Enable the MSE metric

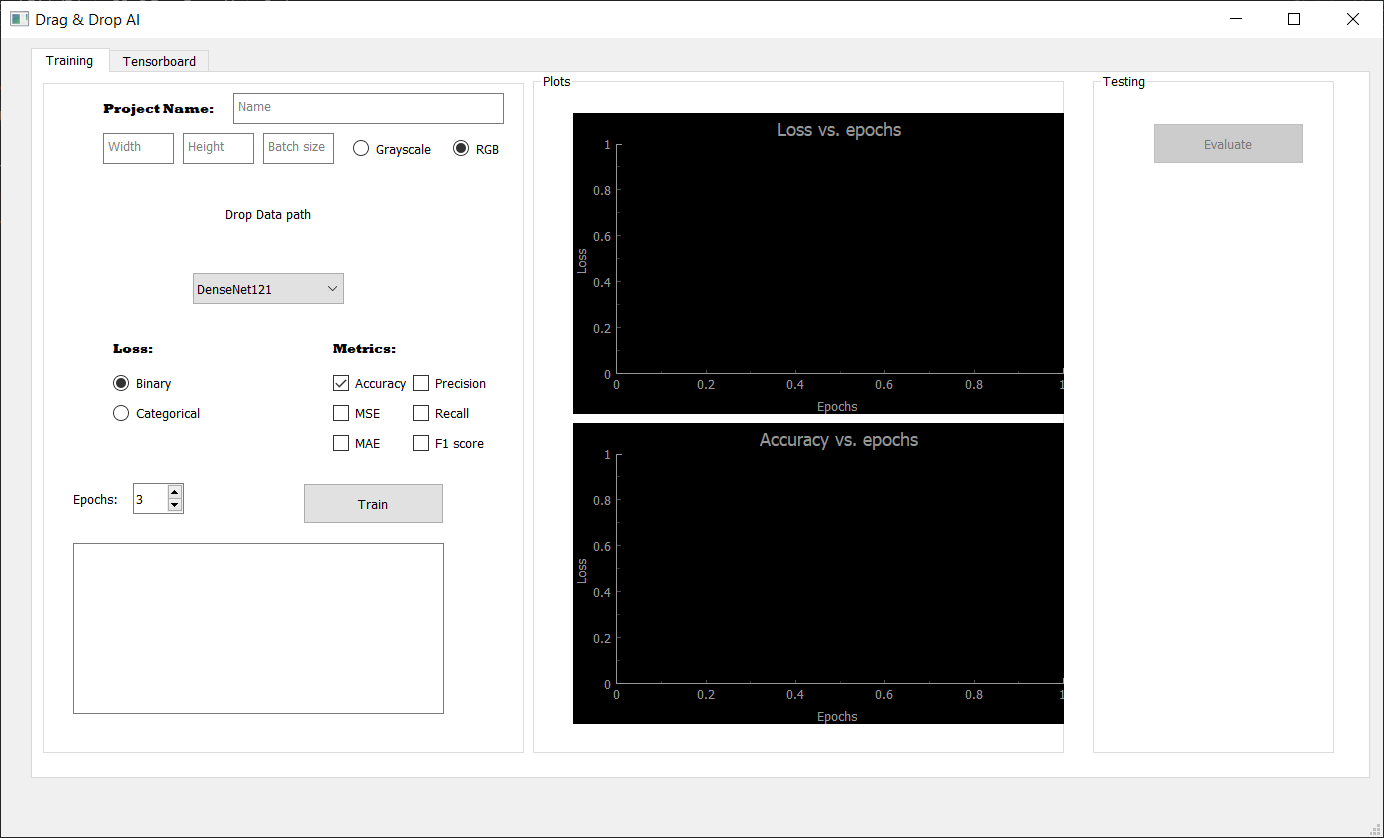[x=341, y=413]
